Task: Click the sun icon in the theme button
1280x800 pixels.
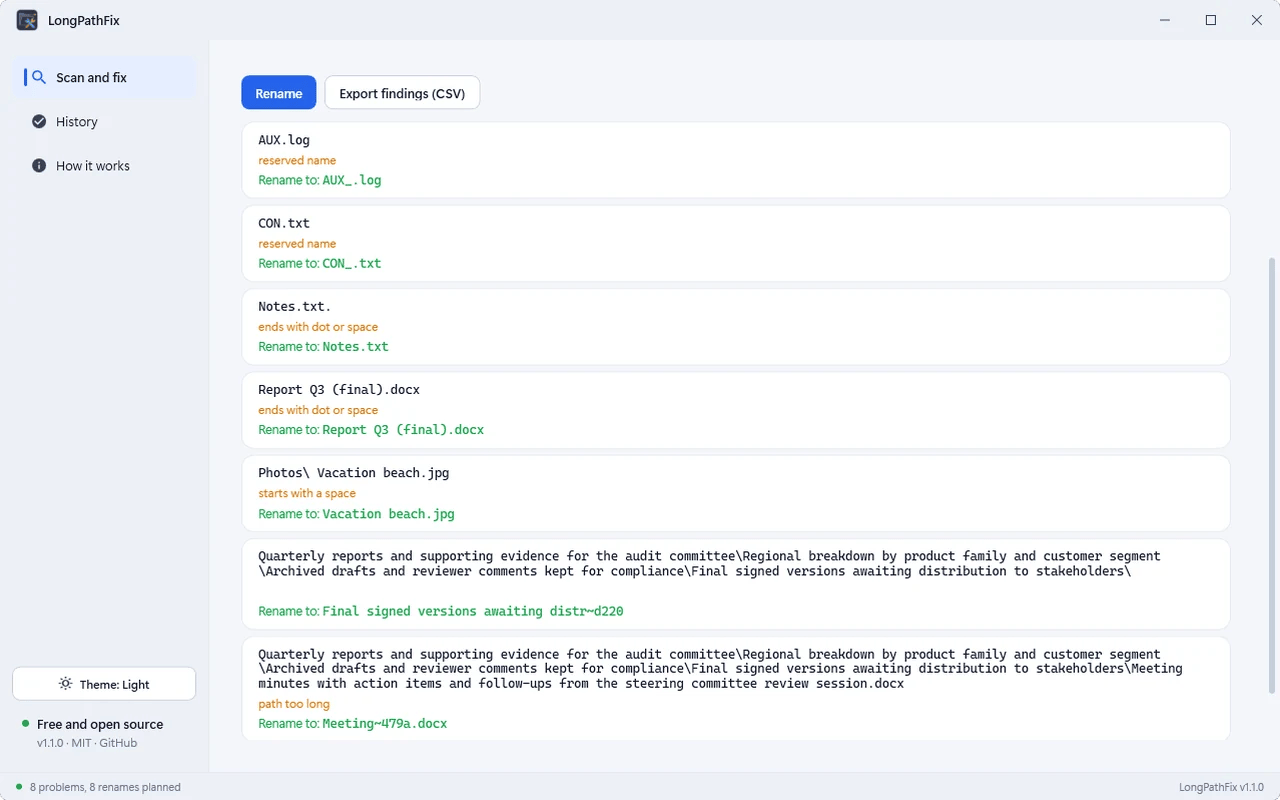Action: point(65,684)
